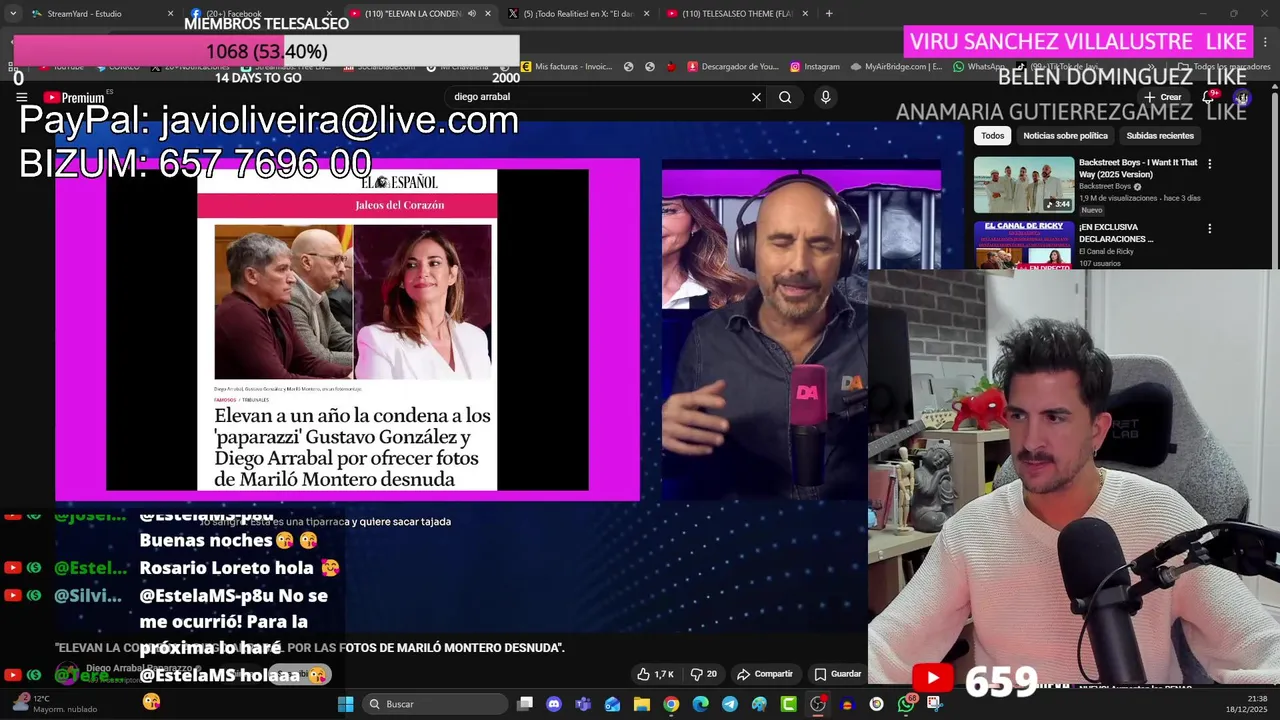Viewport: 1280px width, 720px height.
Task: Open Microsoft Teams from the taskbar
Action: click(x=583, y=704)
